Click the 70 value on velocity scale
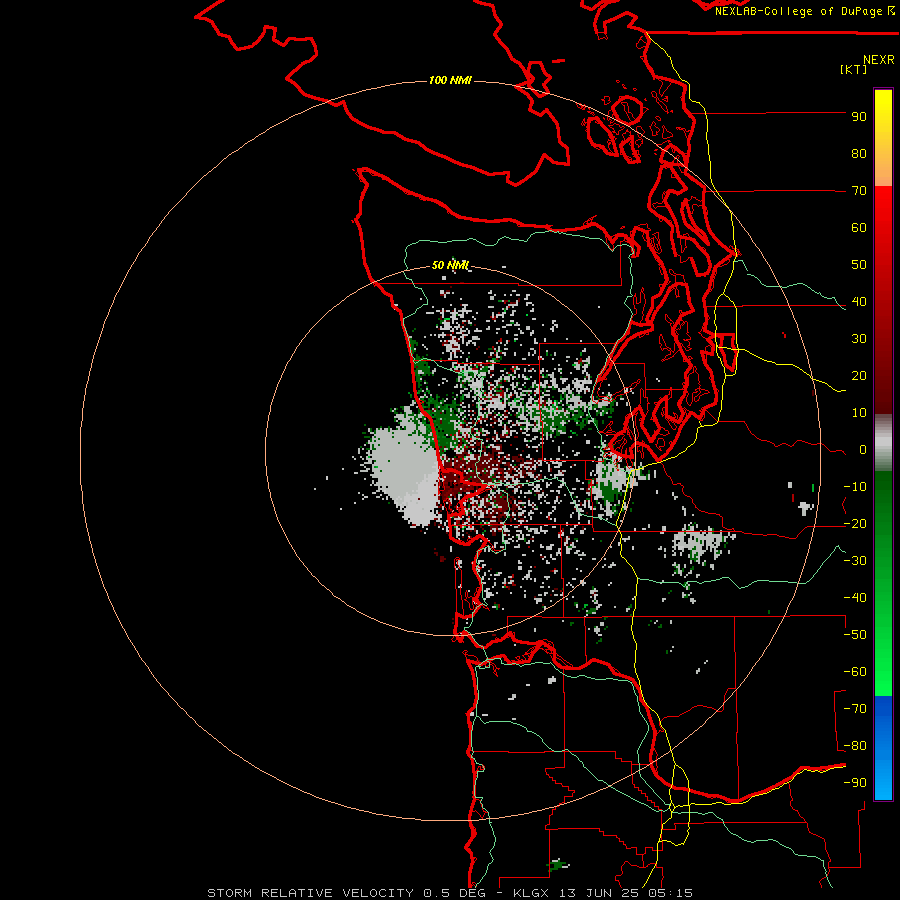The image size is (900, 900). pos(859,191)
